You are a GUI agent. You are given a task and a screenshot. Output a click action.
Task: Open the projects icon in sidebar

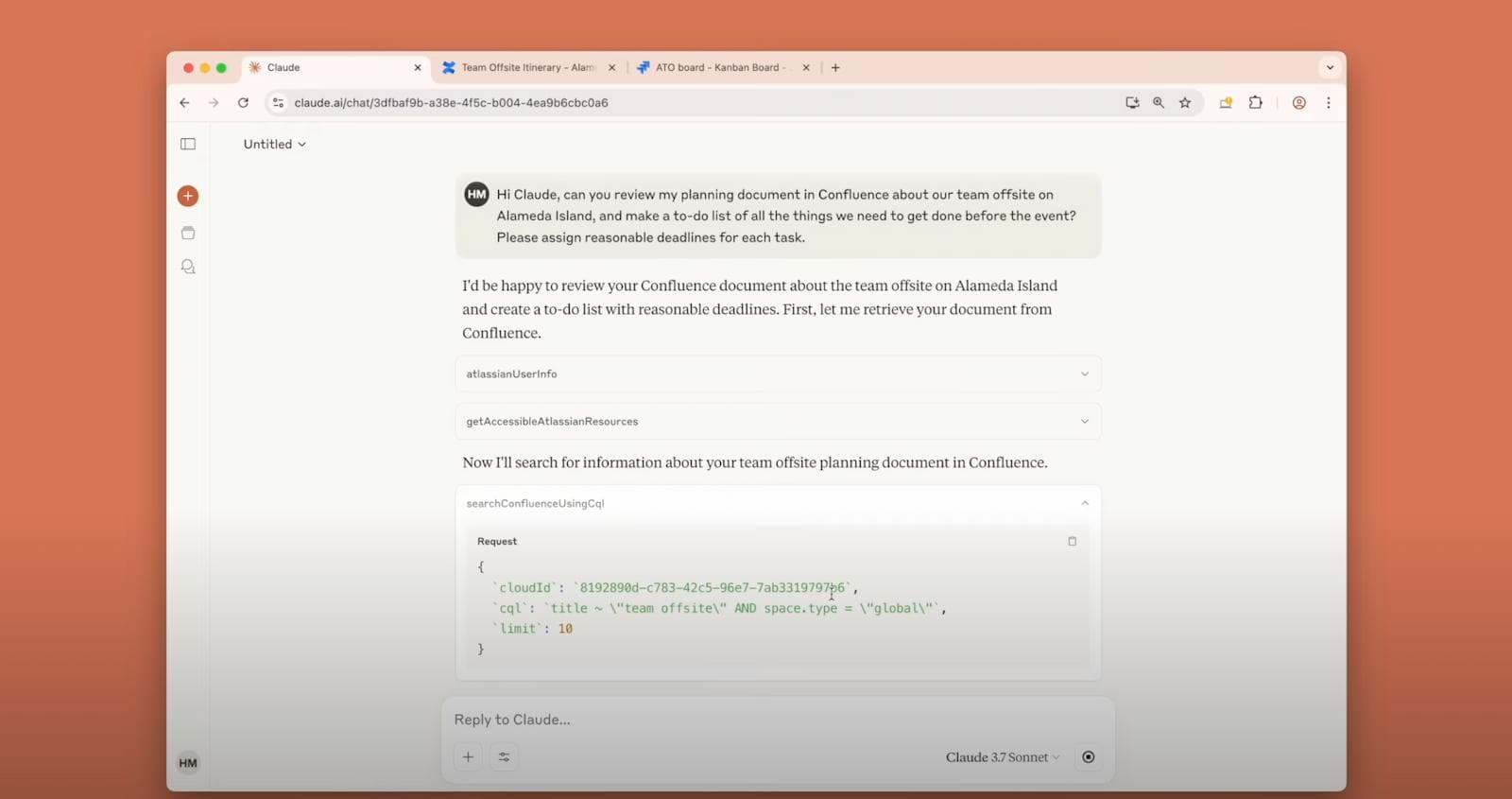pos(188,233)
